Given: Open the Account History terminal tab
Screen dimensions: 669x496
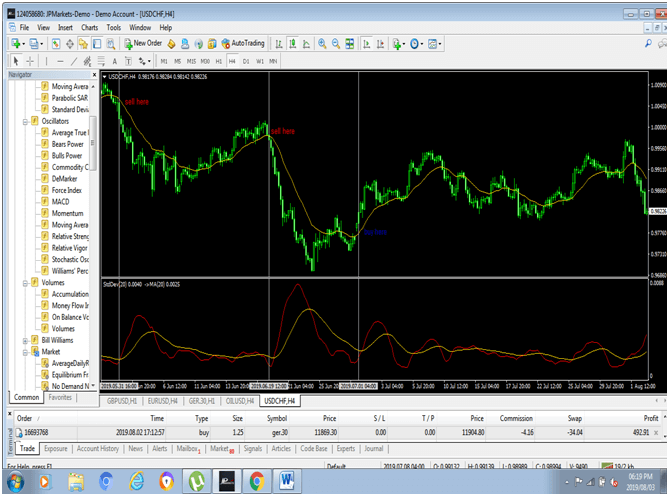Looking at the screenshot, I should tap(99, 449).
